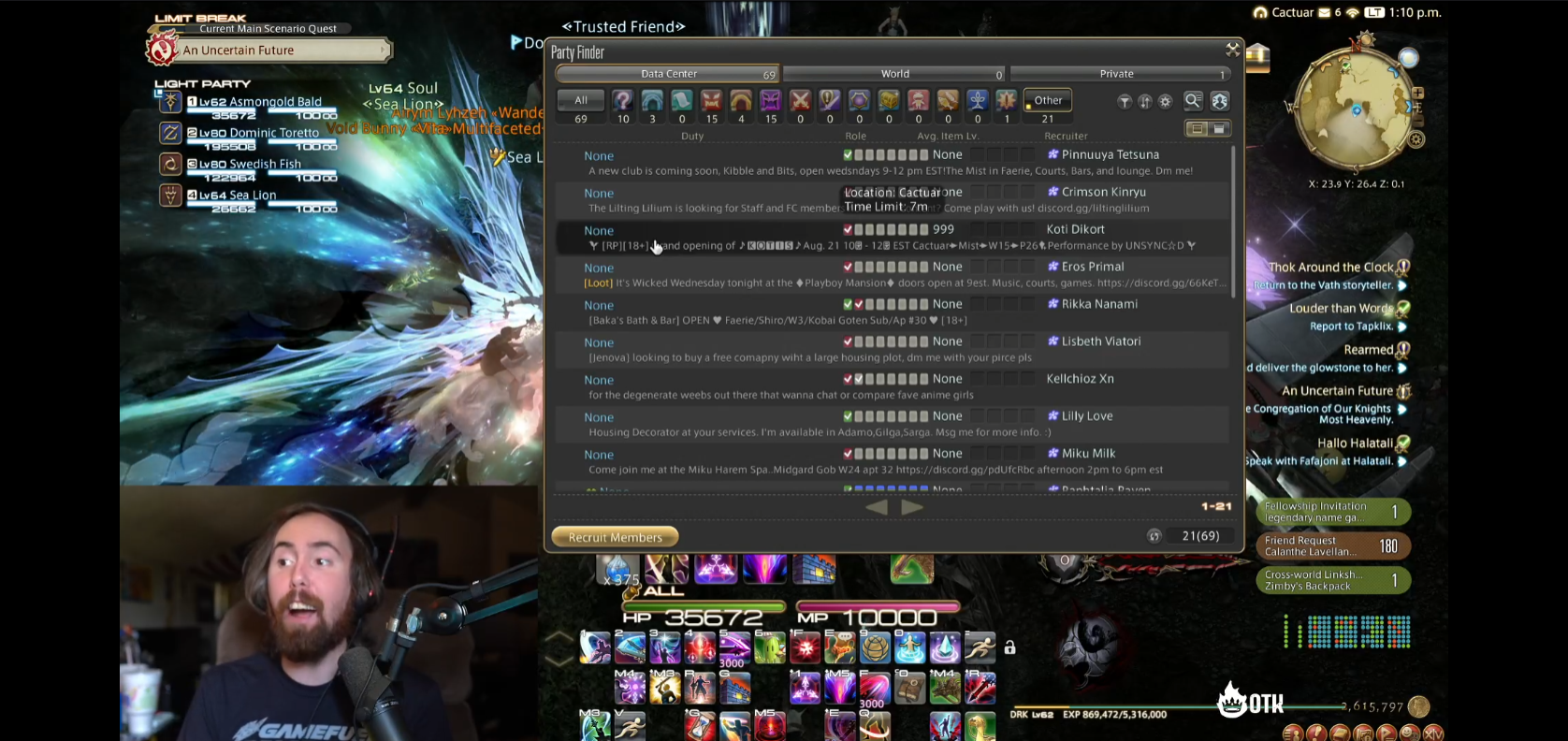
Task: Filter listings by PvP crossed-swords icon
Action: 800,100
